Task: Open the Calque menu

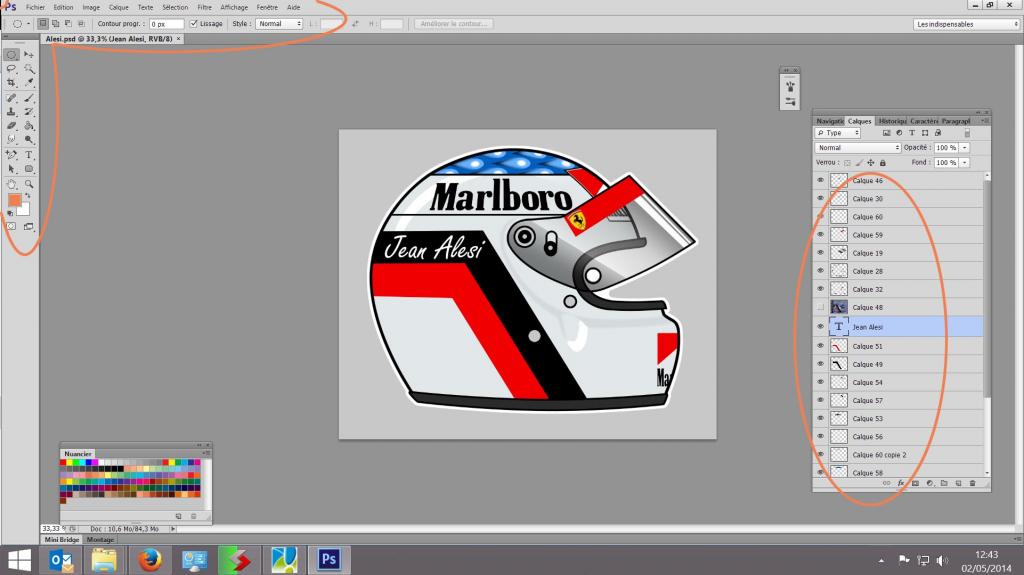Action: [x=118, y=7]
